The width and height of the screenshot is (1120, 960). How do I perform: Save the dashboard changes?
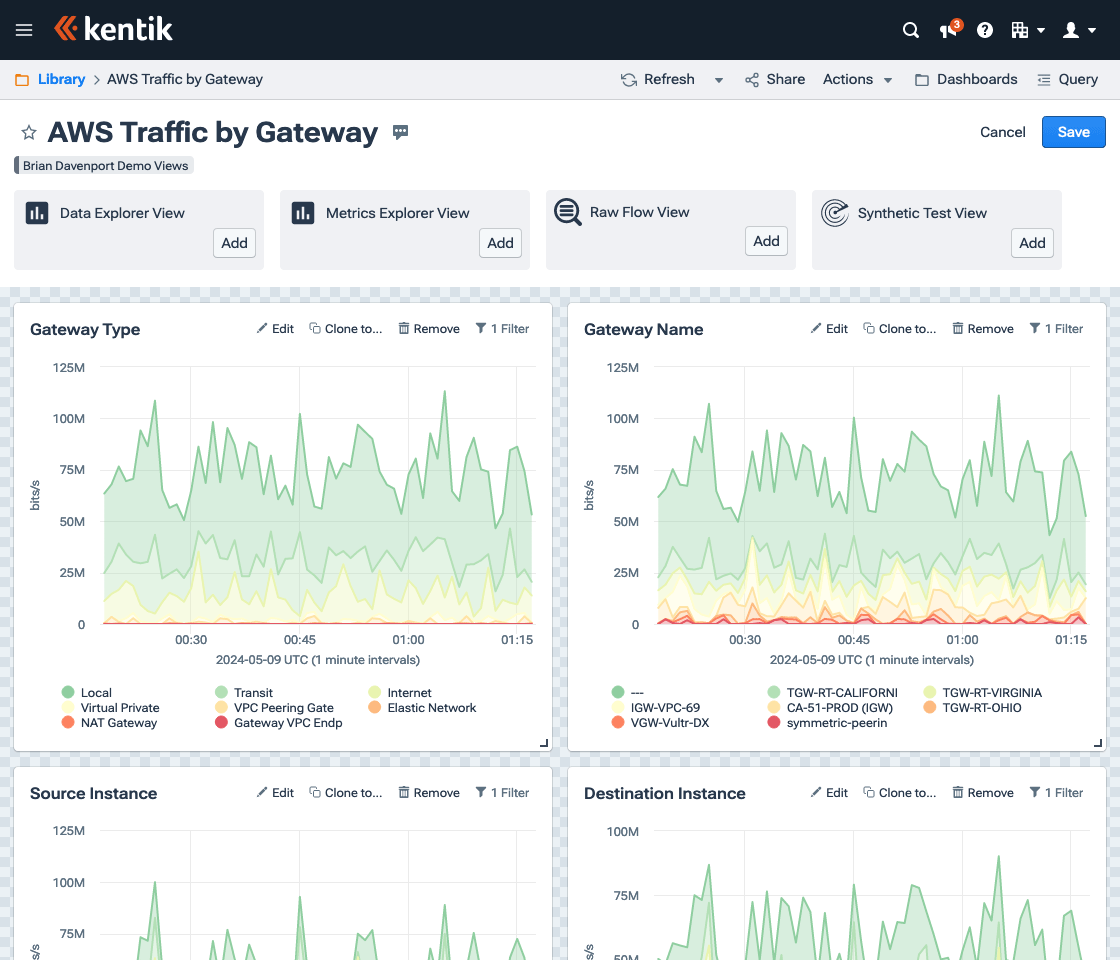point(1073,131)
